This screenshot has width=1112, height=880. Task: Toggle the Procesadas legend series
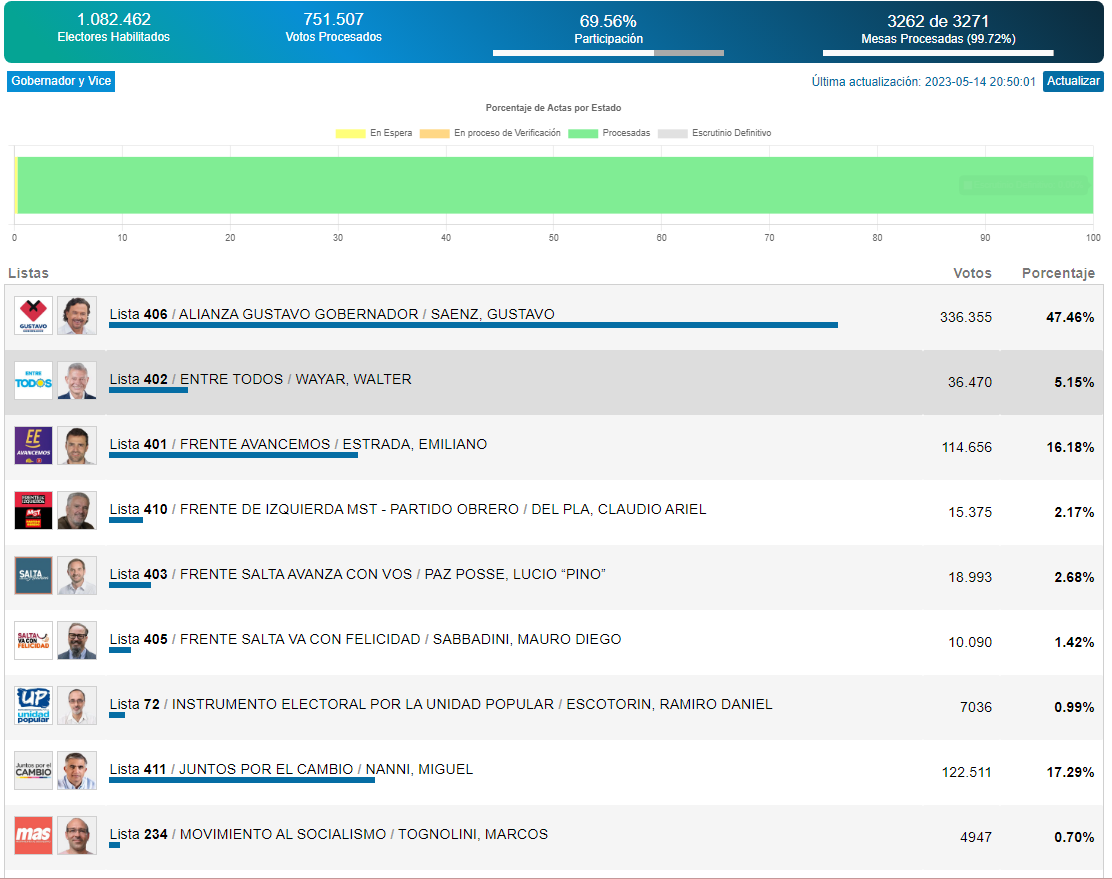point(609,133)
